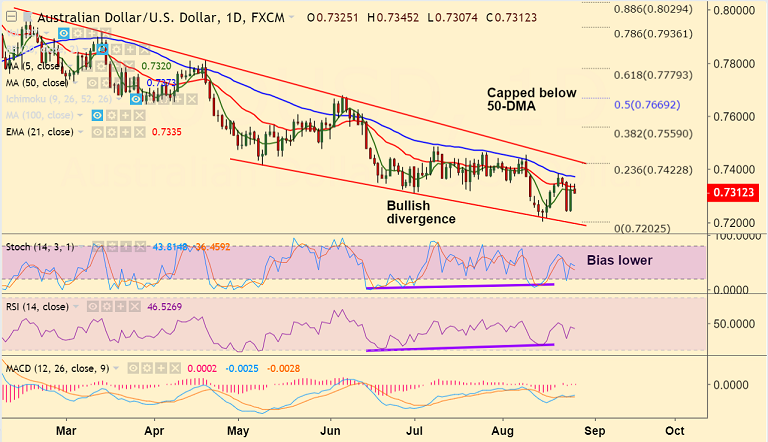768x442 pixels.
Task: Click the Sep label on the time axis
Action: point(594,431)
